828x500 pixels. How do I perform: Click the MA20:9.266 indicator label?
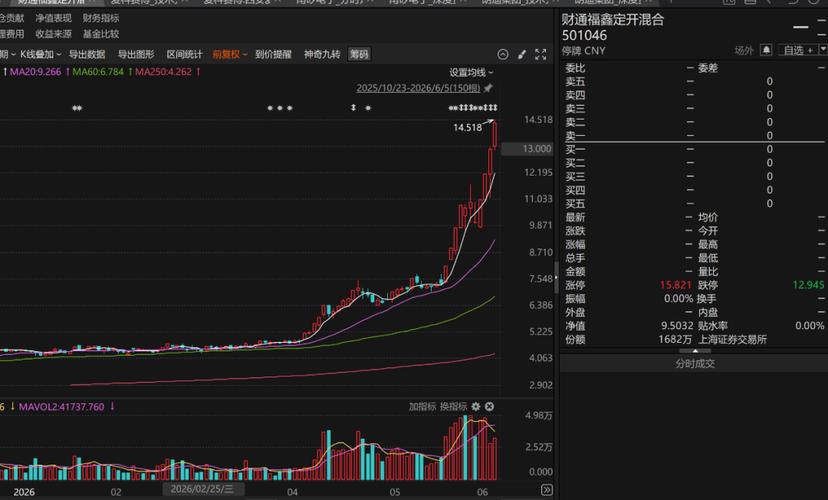point(35,72)
